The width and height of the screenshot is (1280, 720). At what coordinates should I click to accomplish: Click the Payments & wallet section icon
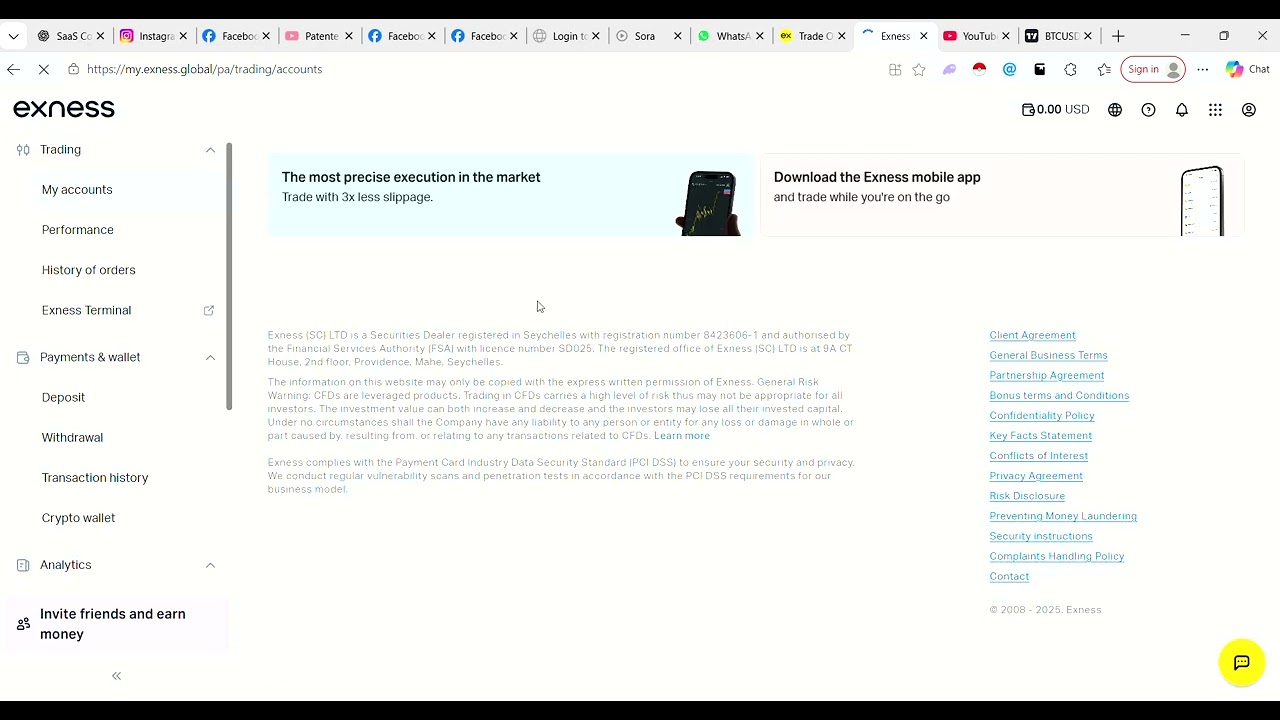(x=23, y=357)
